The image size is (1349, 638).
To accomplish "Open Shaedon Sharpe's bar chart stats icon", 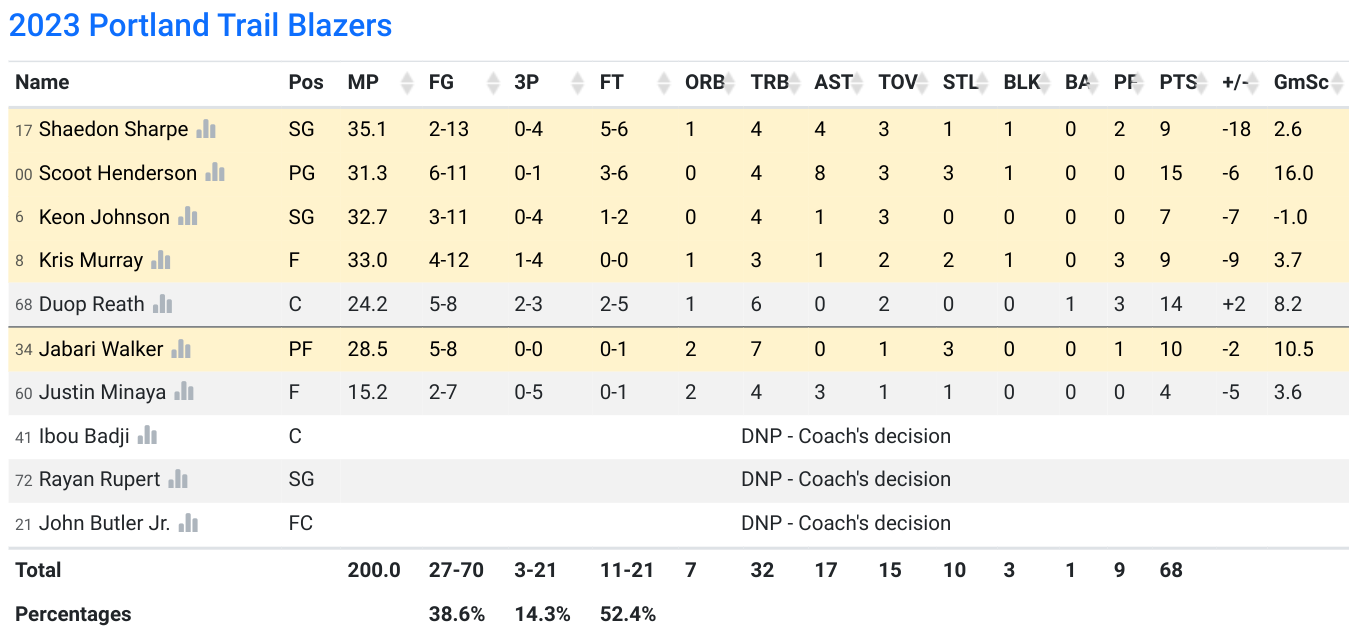I will pos(207,129).
